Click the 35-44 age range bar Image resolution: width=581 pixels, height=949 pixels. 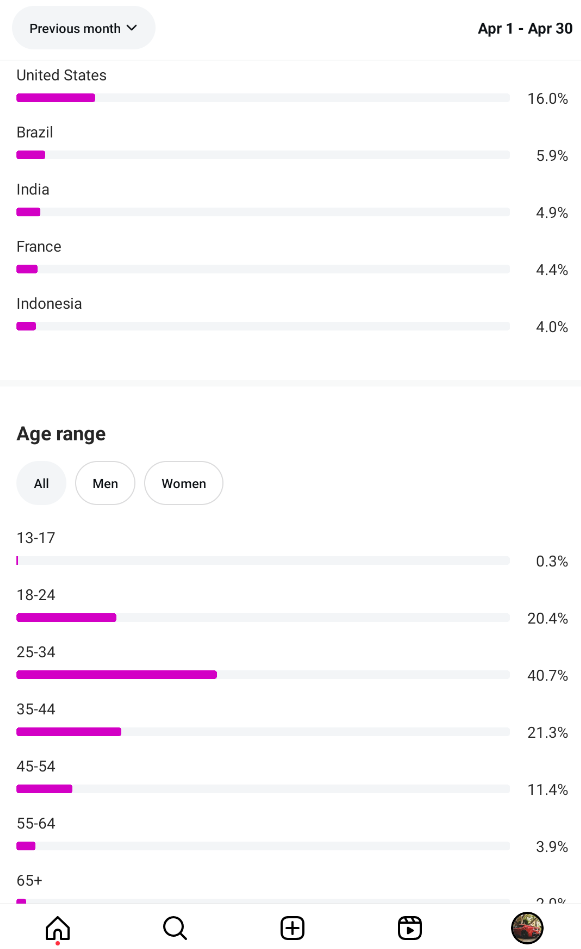click(x=263, y=732)
